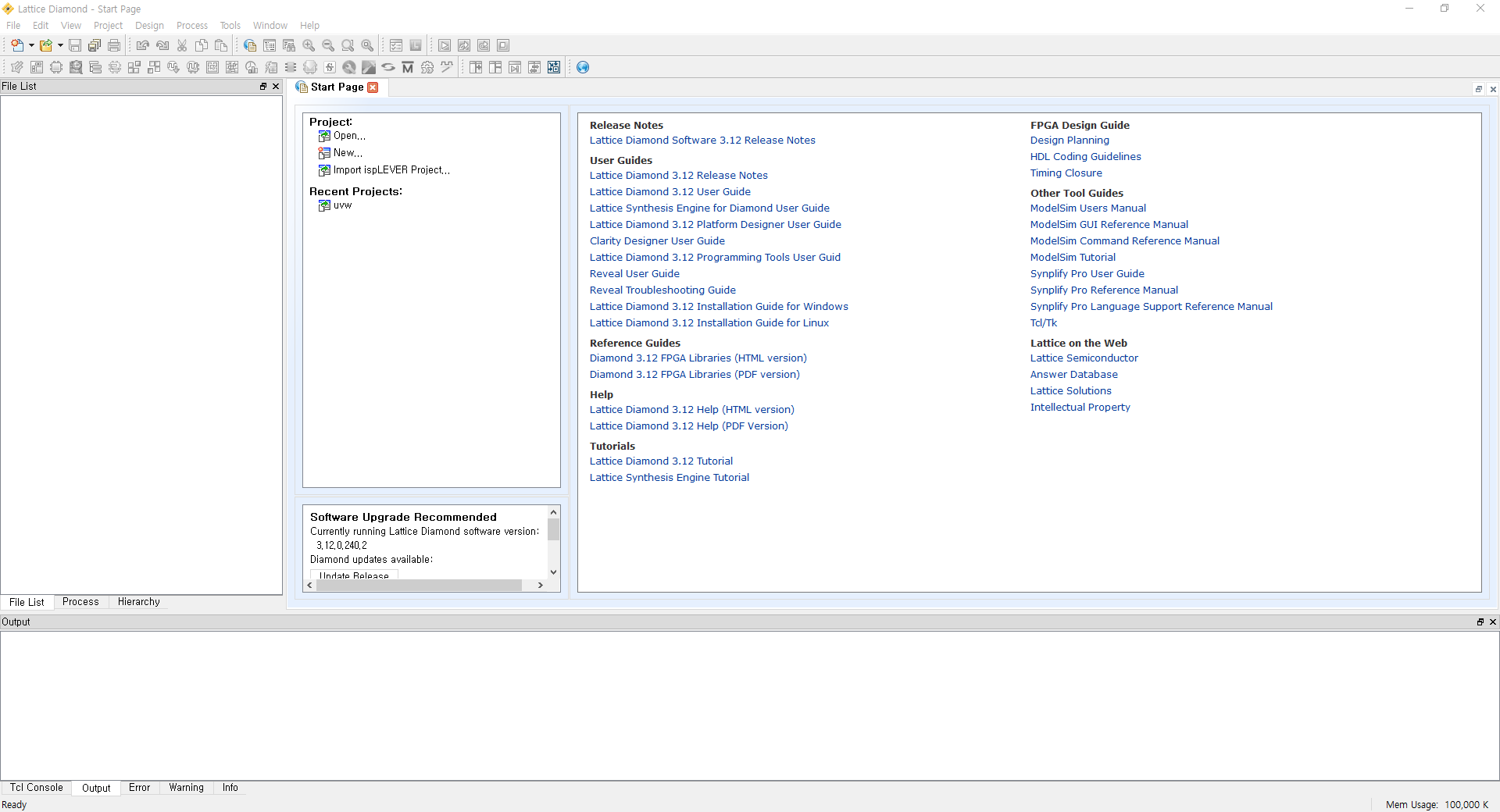Viewport: 1500px width, 812px height.
Task: Click the gears with arrows icon
Action: pyautogui.click(x=427, y=67)
